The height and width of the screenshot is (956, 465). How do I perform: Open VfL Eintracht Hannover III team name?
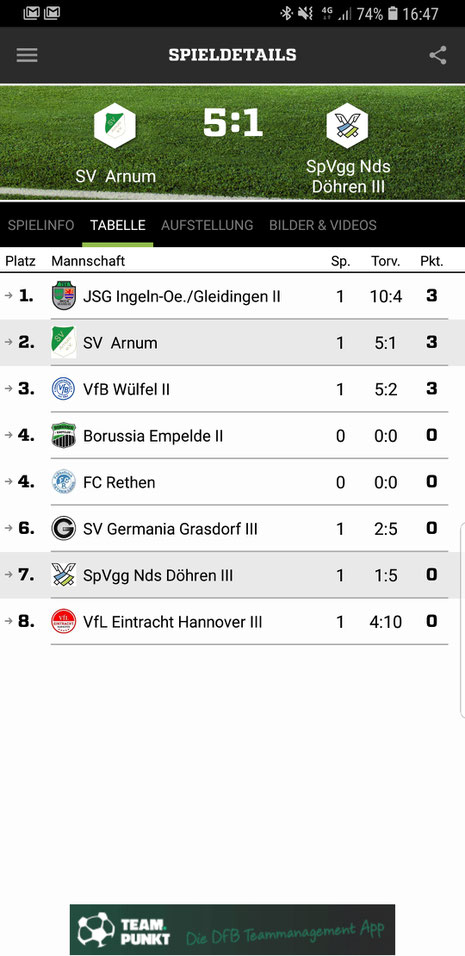pyautogui.click(x=172, y=622)
